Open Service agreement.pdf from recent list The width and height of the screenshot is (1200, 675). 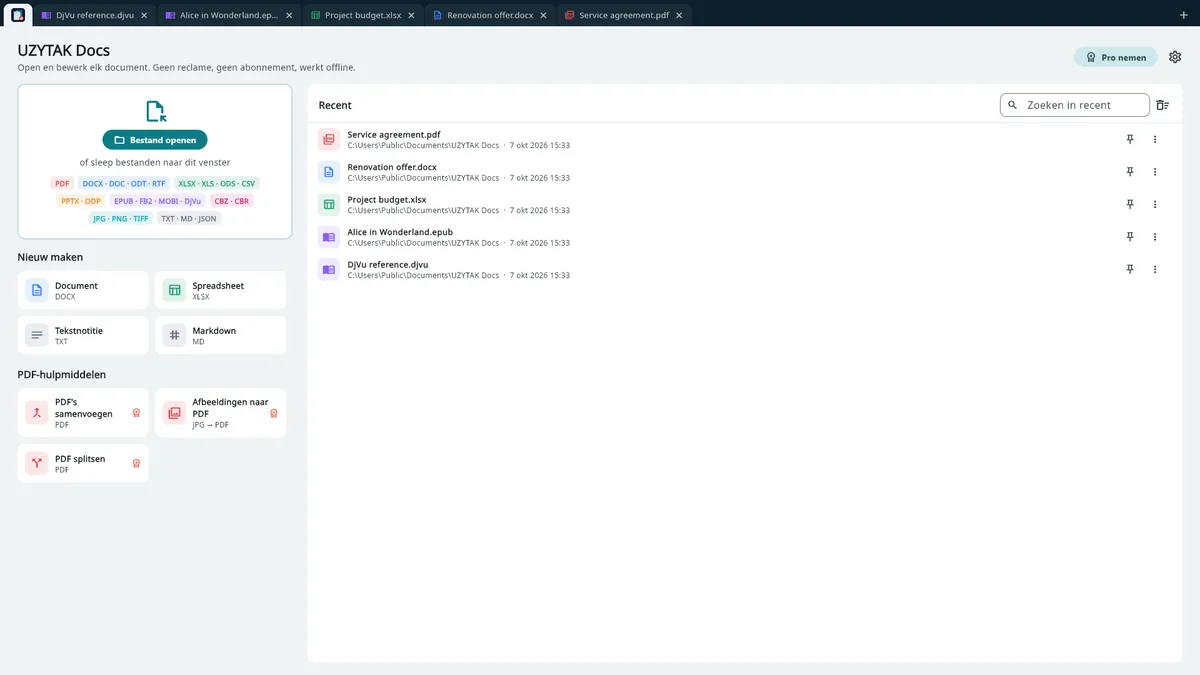coord(744,140)
